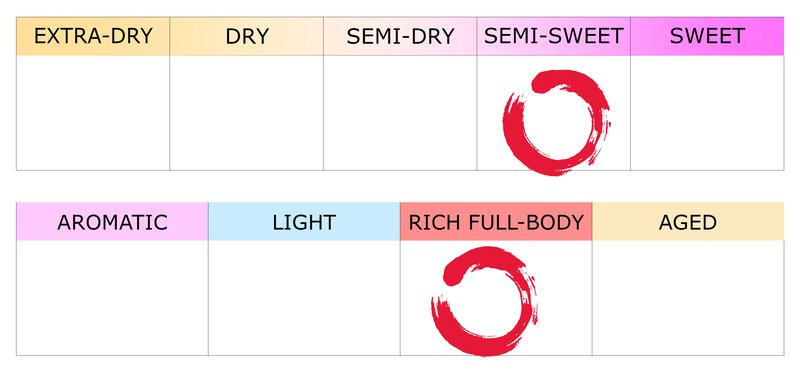Screen dimensions: 800x371
Task: Pick the light blue LIGHT color swatch
Action: (304, 221)
